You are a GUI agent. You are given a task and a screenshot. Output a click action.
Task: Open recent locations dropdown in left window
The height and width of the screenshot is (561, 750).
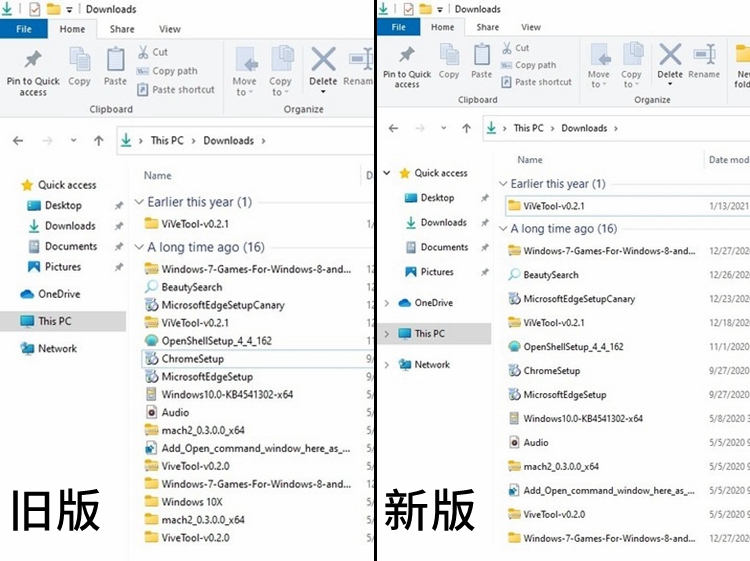pyautogui.click(x=73, y=141)
